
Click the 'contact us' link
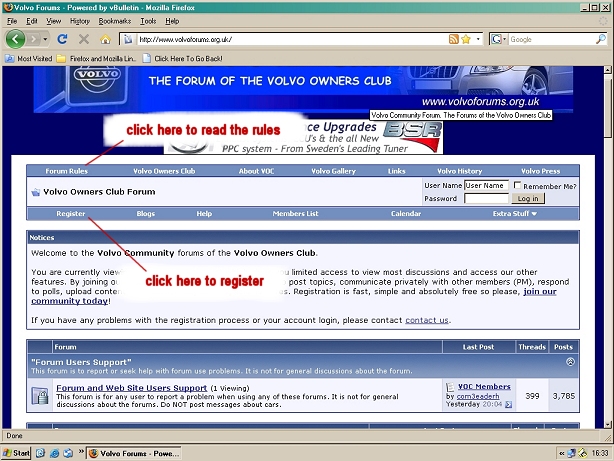coord(427,320)
